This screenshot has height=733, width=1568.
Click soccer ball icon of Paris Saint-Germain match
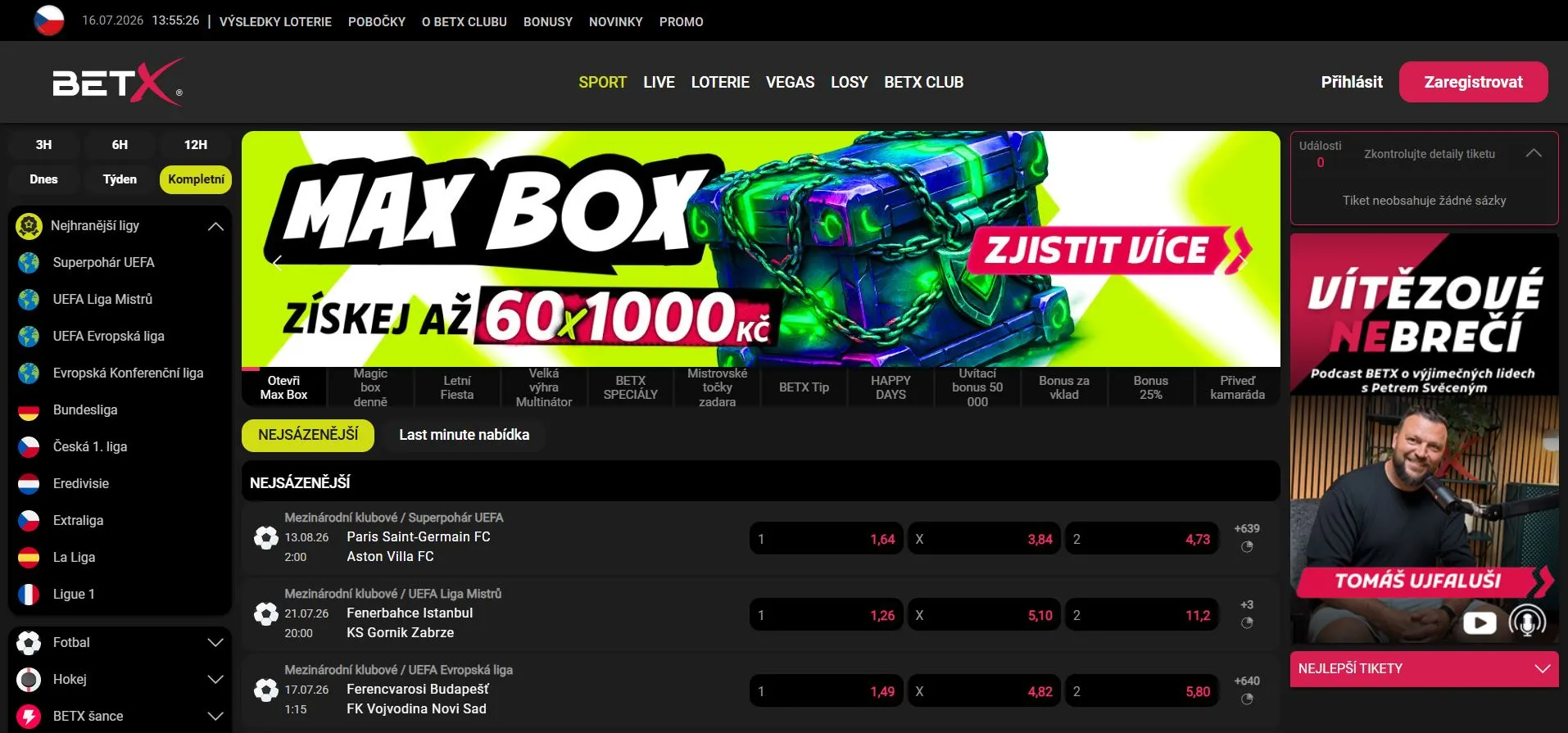click(266, 538)
